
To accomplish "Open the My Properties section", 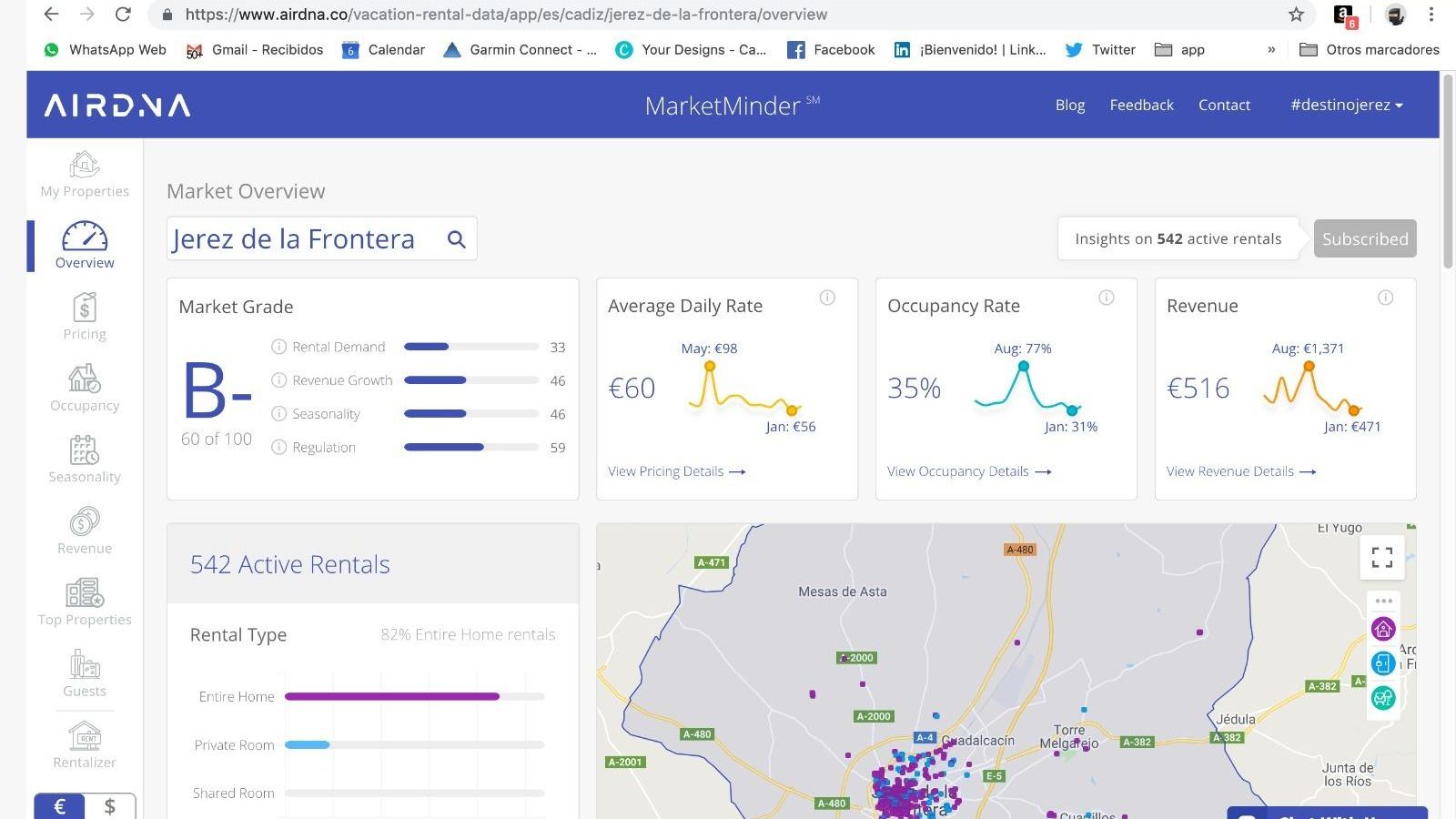I will 84,175.
